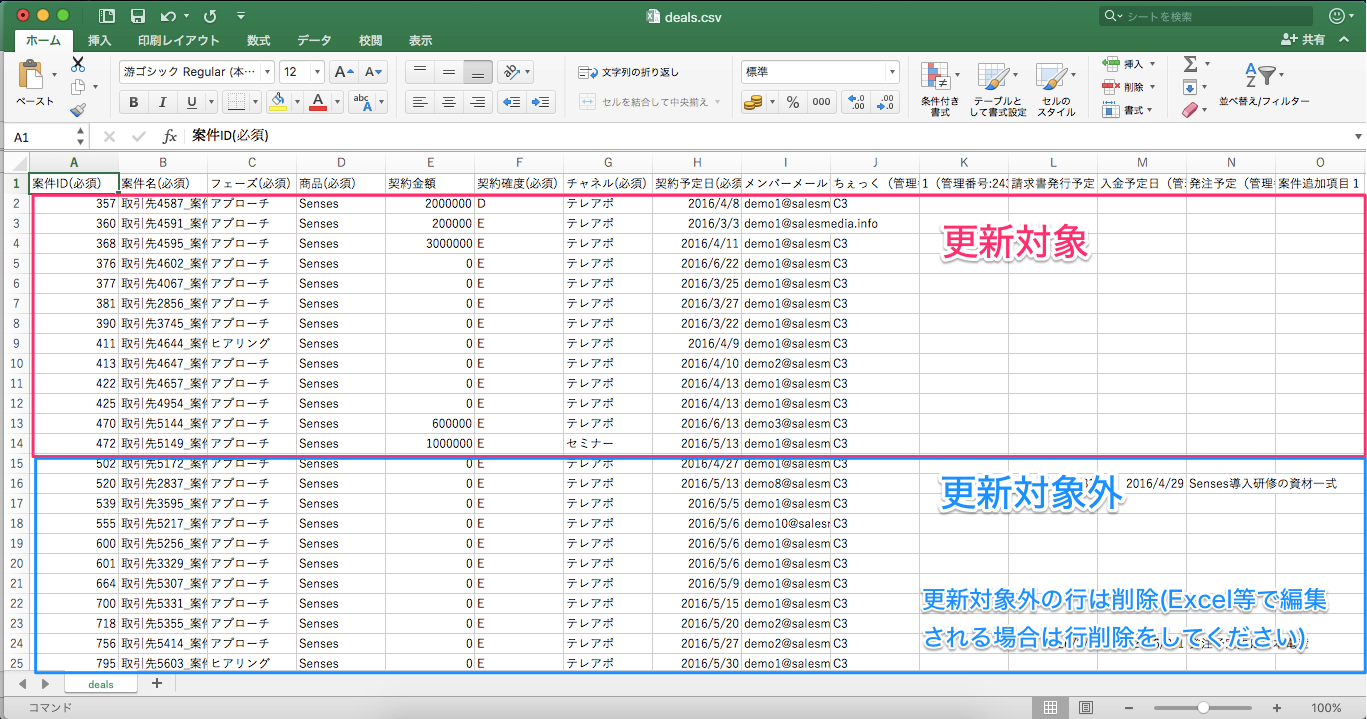Screen dimensions: 1367x719
Task: Toggle center text horizontally
Action: [x=449, y=102]
